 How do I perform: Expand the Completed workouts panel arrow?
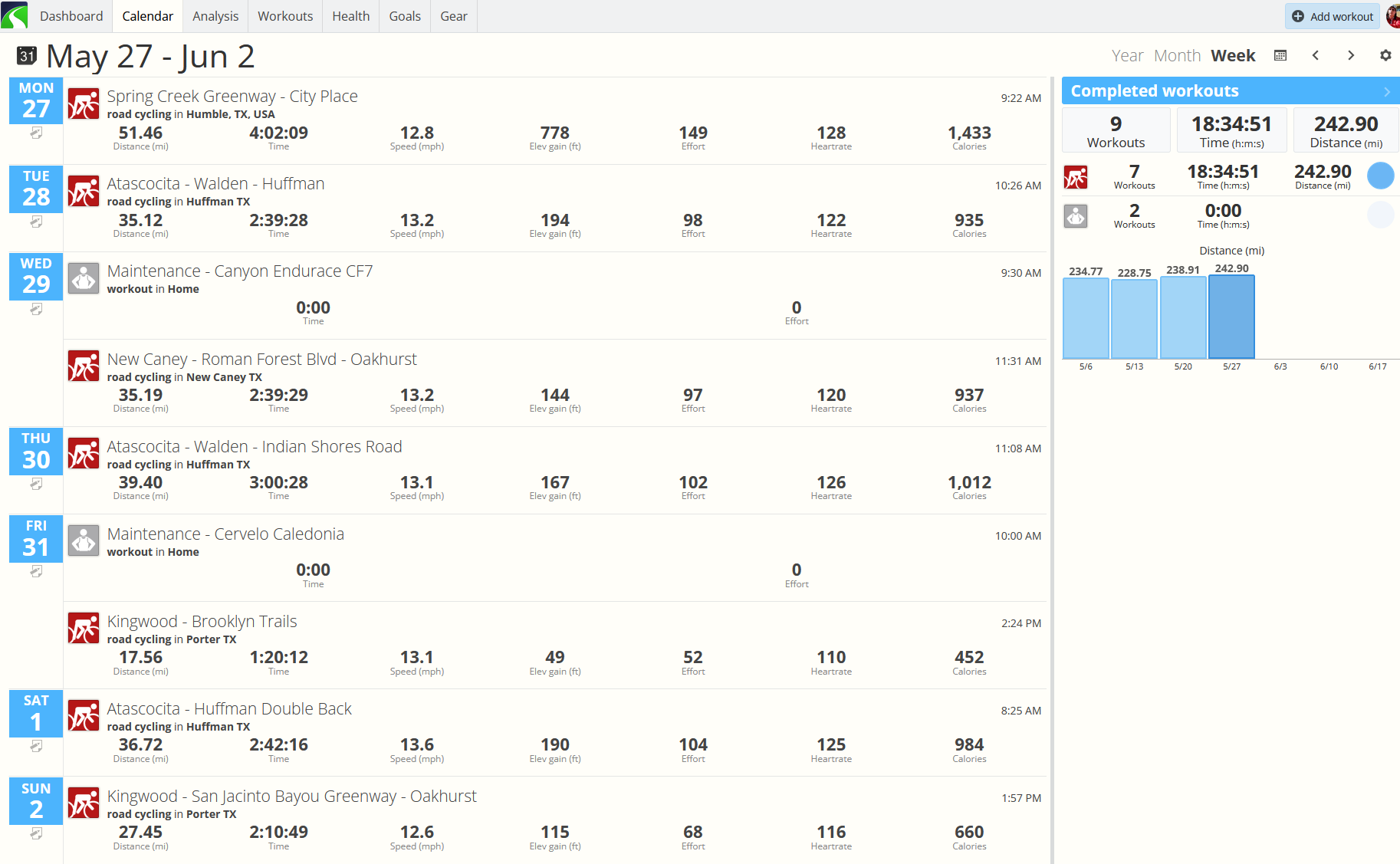click(1387, 91)
